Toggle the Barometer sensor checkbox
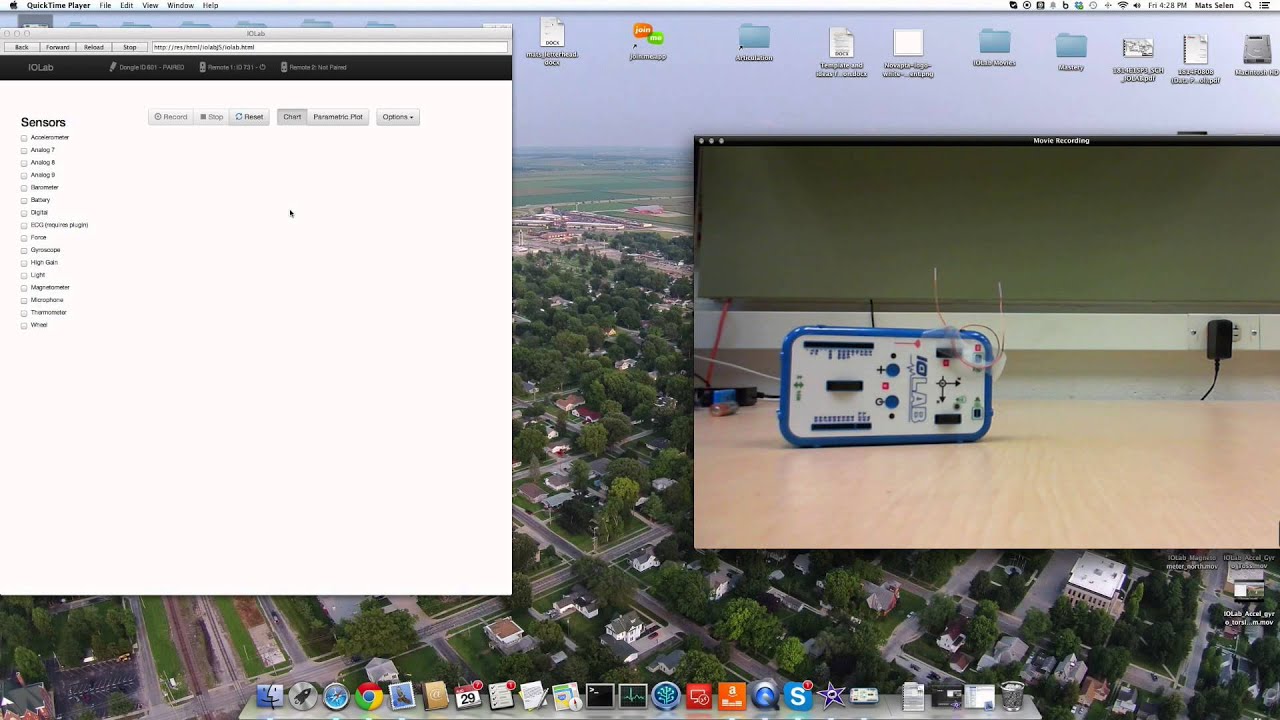This screenshot has width=1280, height=720. (24, 188)
